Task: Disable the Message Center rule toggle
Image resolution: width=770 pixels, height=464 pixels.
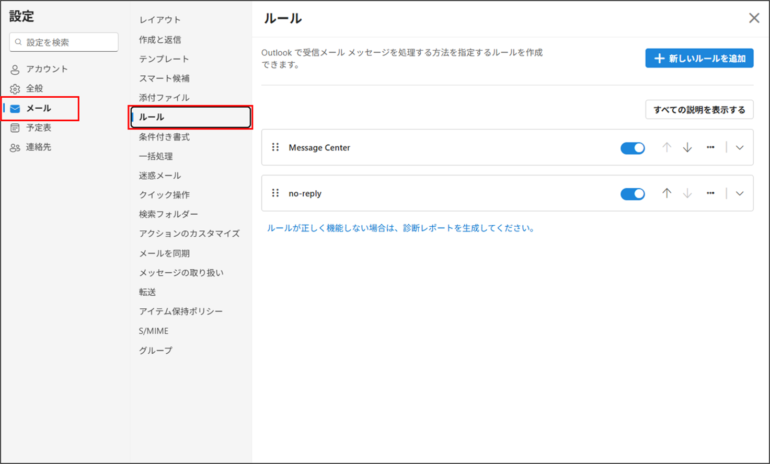Action: coord(632,148)
